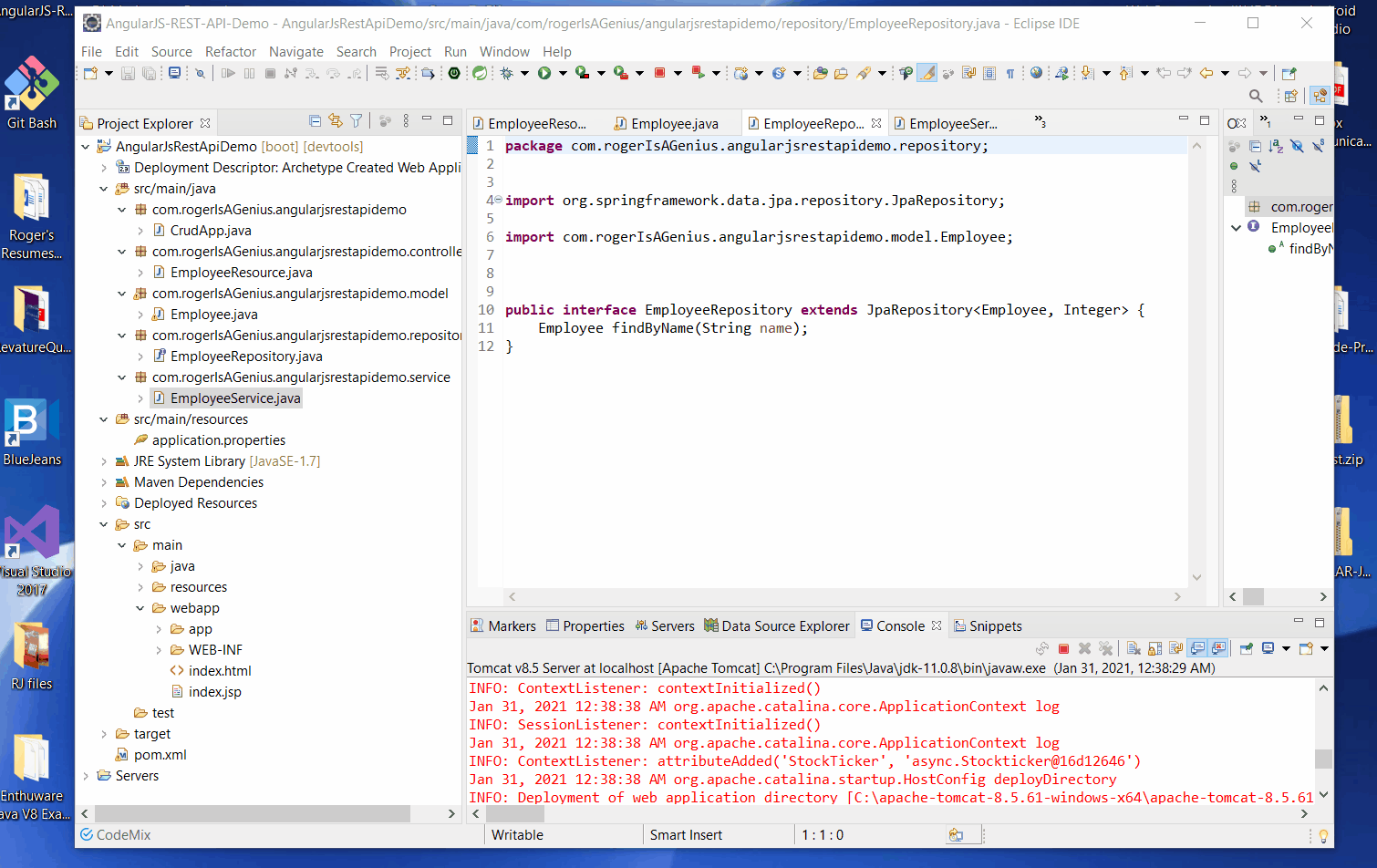Viewport: 1377px width, 868px height.
Task: Expand the target folder
Action: tap(103, 733)
